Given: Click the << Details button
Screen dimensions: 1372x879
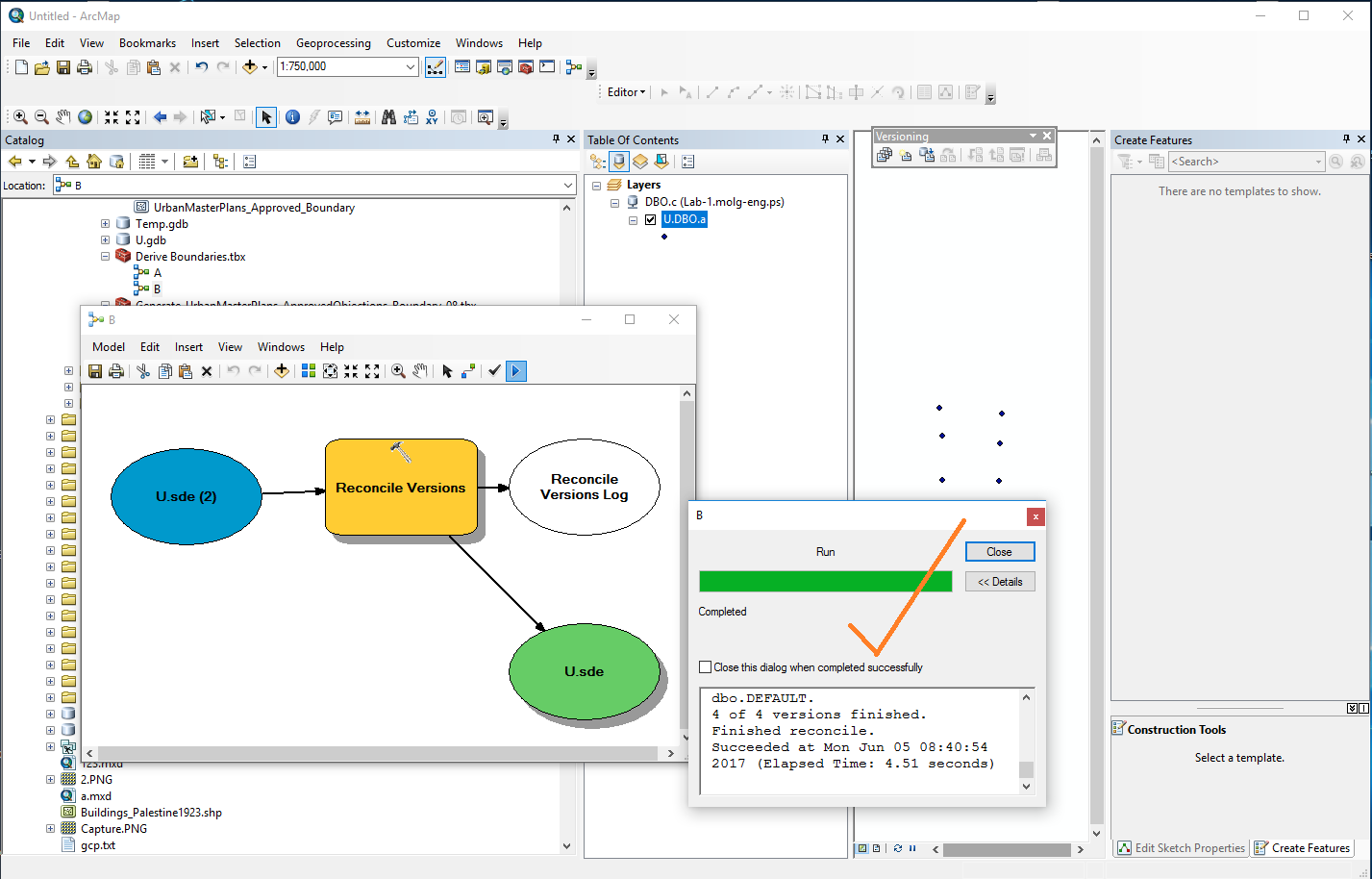Looking at the screenshot, I should coord(1000,582).
